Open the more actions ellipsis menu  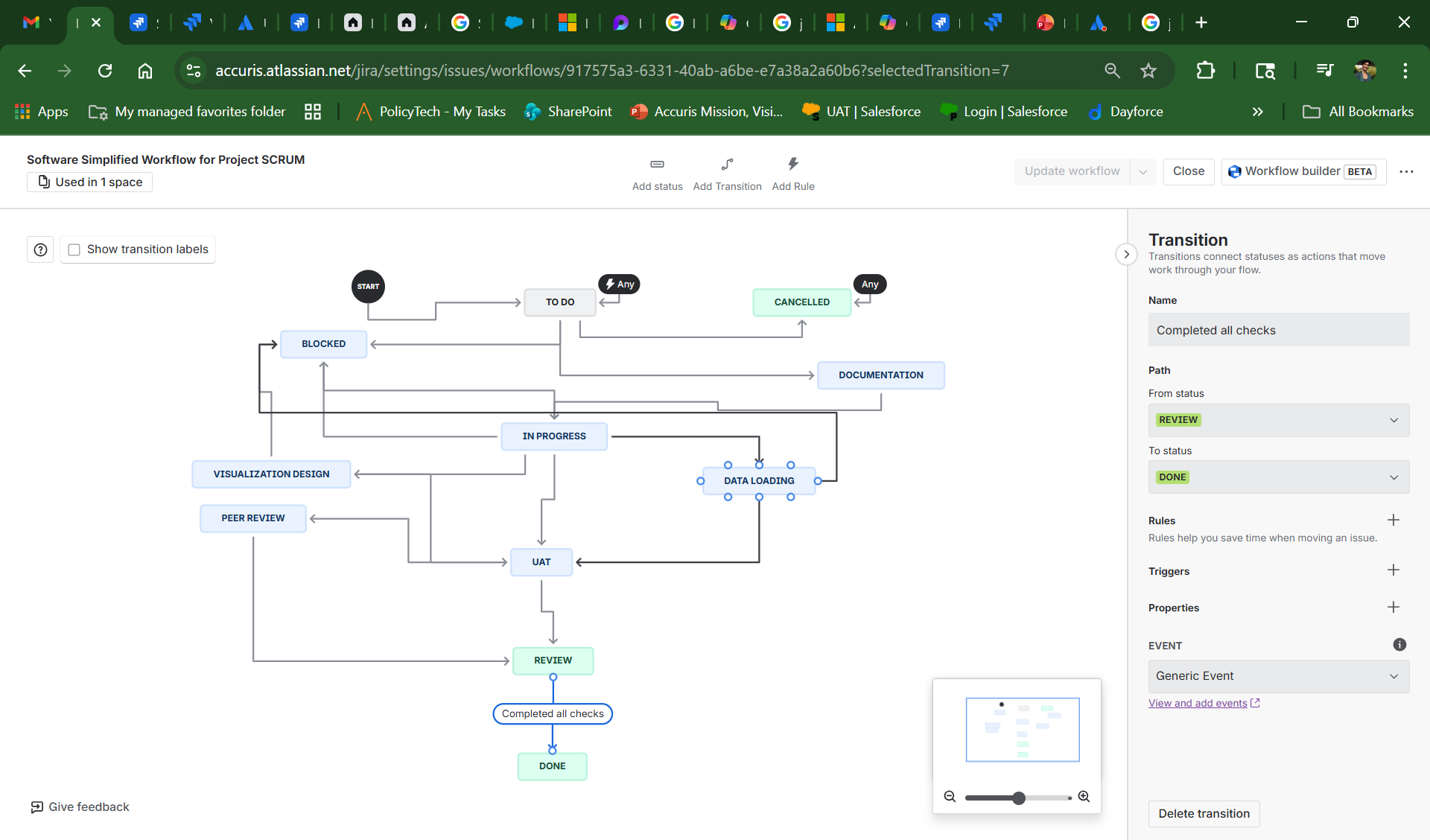tap(1406, 171)
